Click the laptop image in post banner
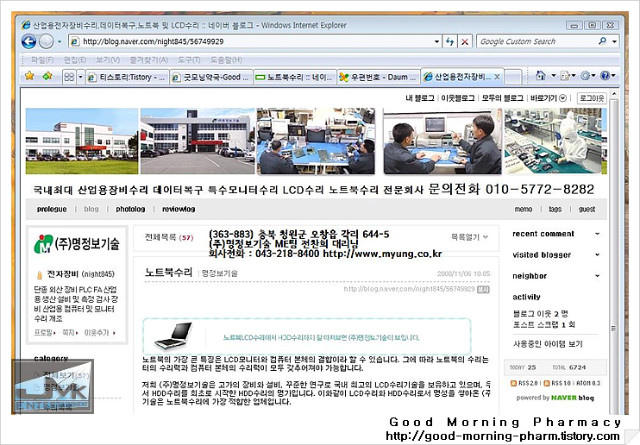This screenshot has height=445, width=640. pyautogui.click(x=174, y=336)
